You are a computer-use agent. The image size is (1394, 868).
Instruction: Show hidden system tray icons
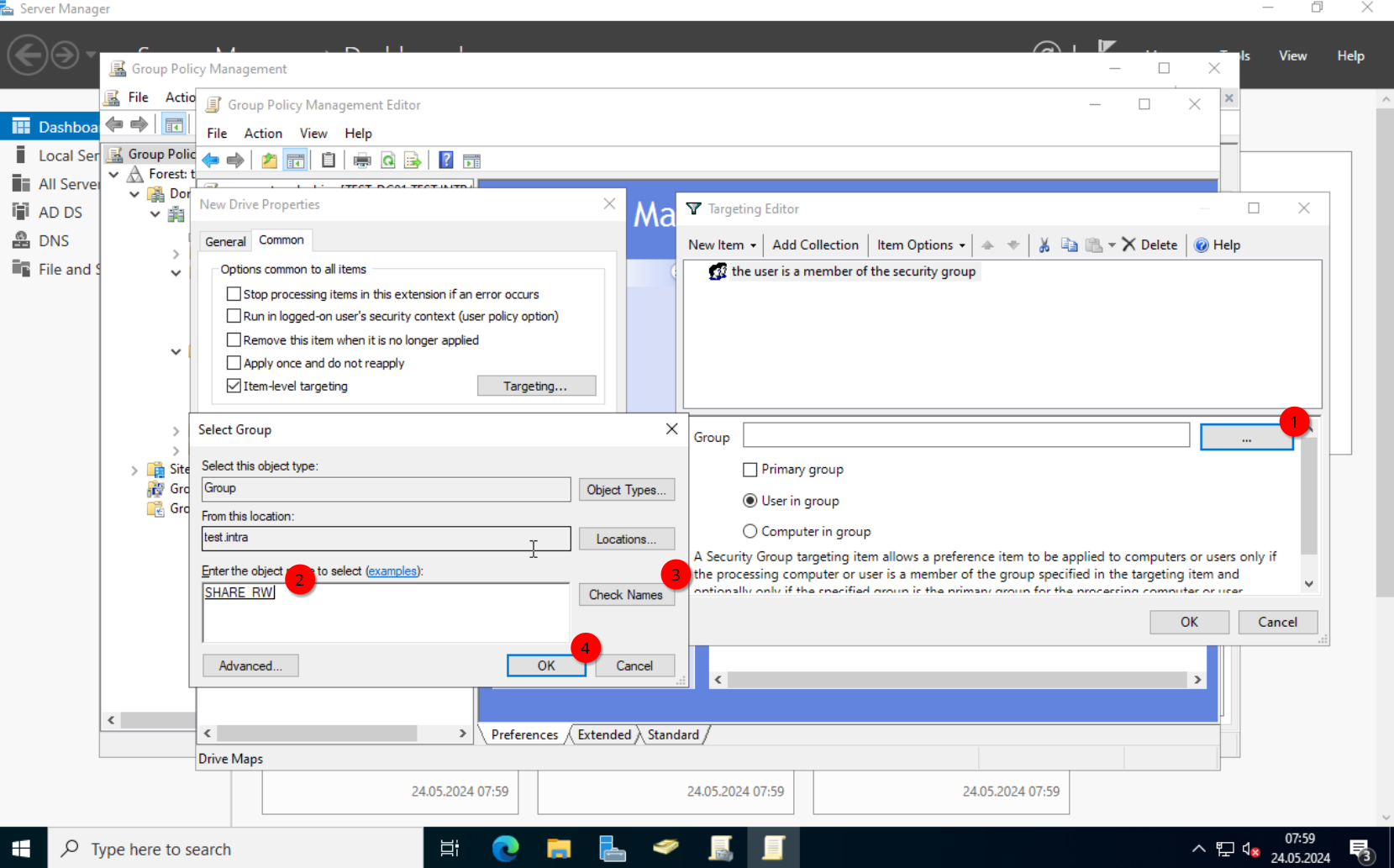pos(1198,849)
